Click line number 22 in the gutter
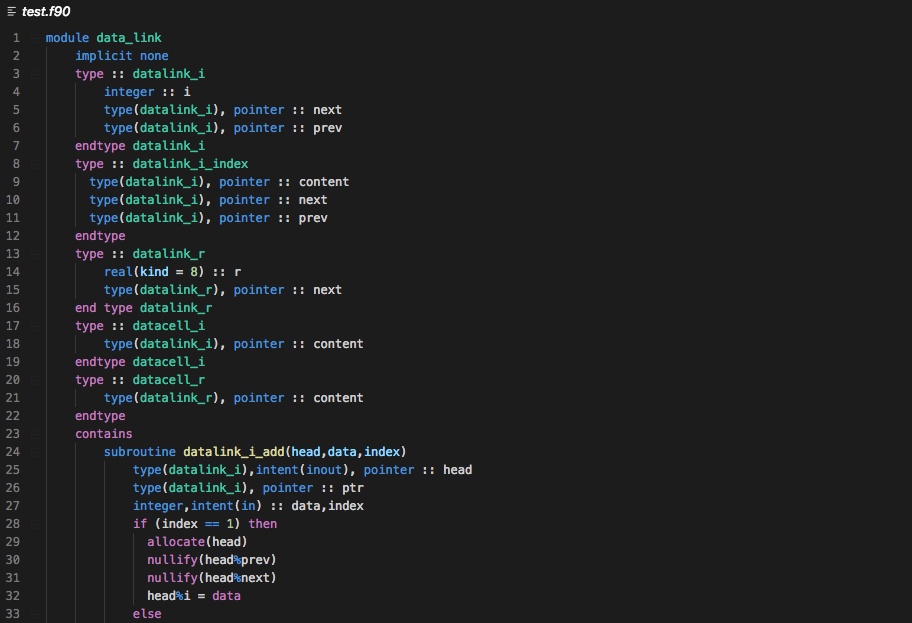Screen dimensions: 912x623 (x=13, y=416)
